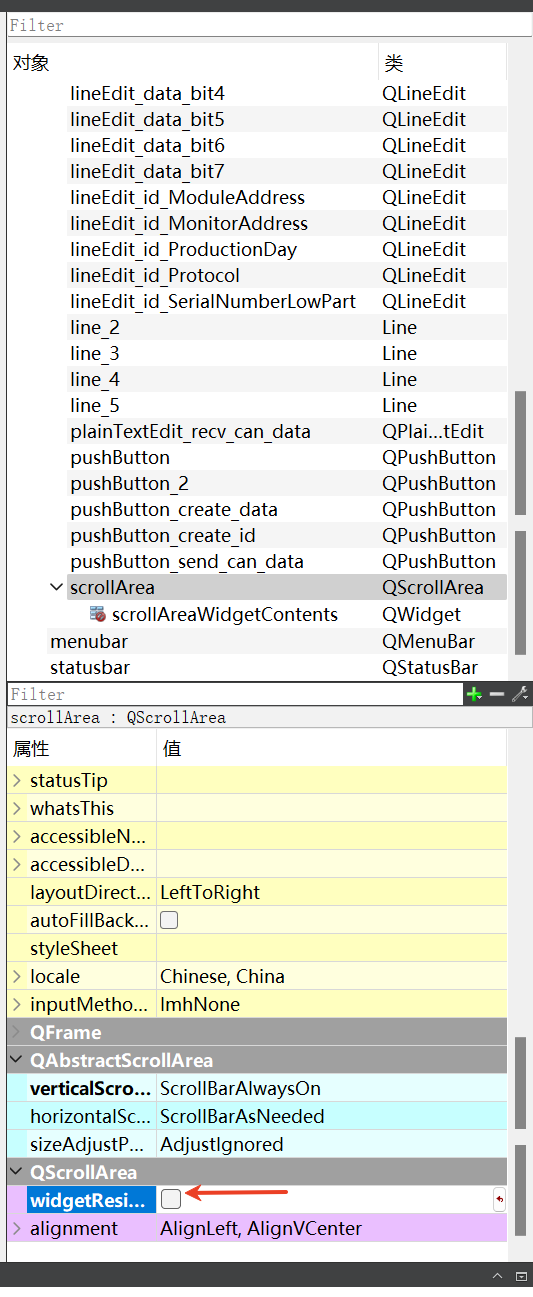Toggle the autoFillBackground checkbox
The image size is (533, 1297).
click(x=169, y=920)
